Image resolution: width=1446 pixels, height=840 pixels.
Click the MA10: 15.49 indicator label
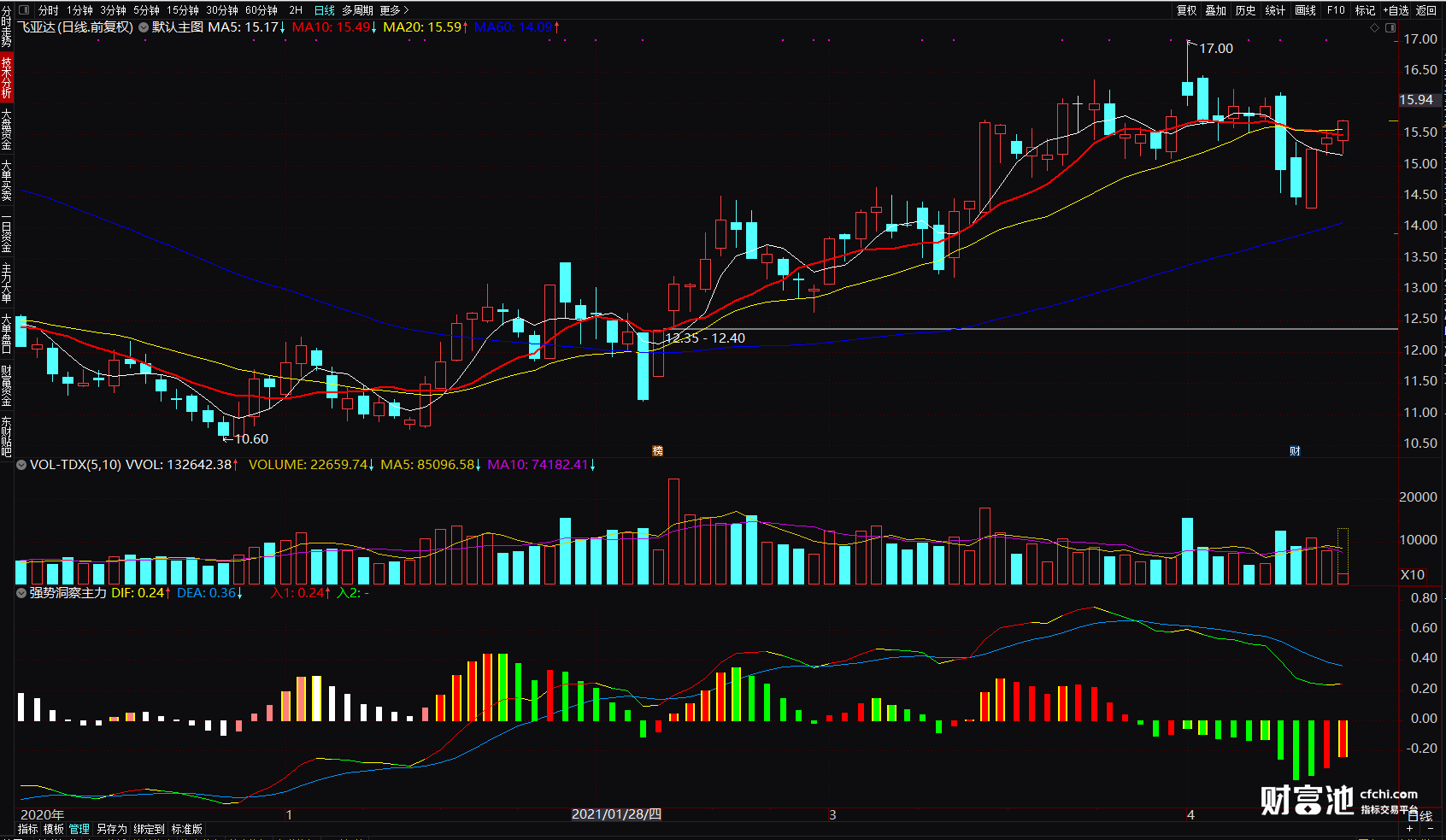coord(333,27)
